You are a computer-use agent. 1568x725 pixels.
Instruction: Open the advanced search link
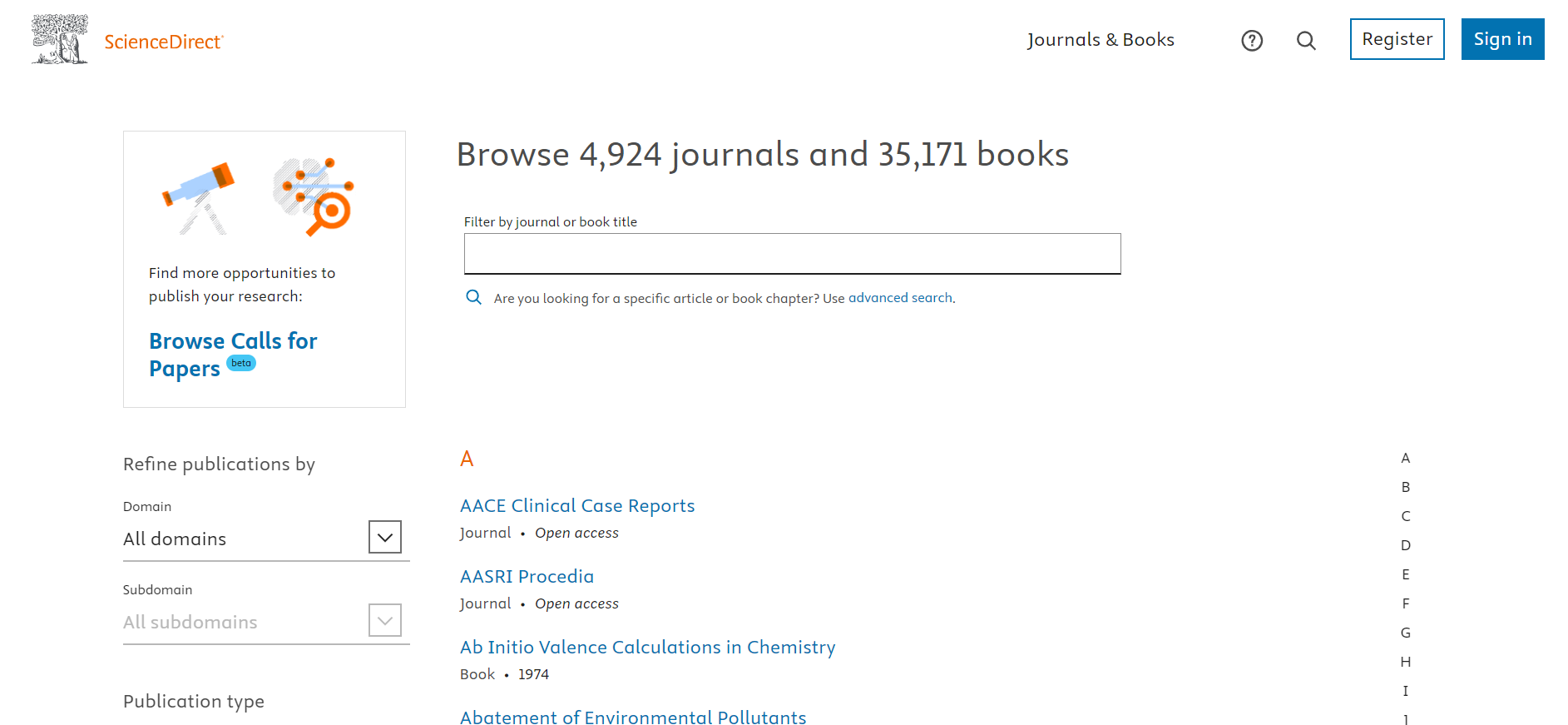point(900,298)
